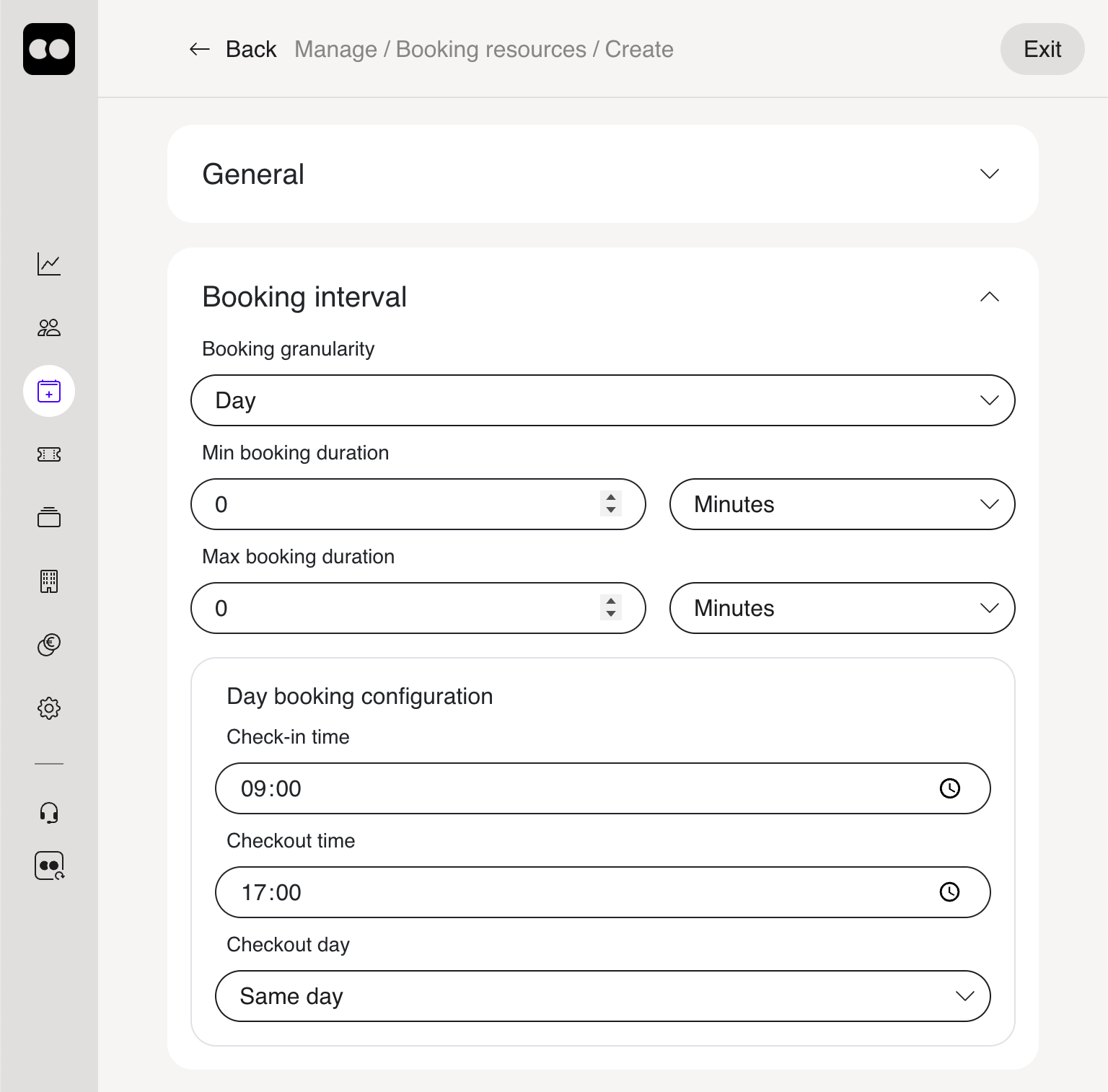Click the app logo in the sidebar
1108x1092 pixels.
click(x=49, y=49)
